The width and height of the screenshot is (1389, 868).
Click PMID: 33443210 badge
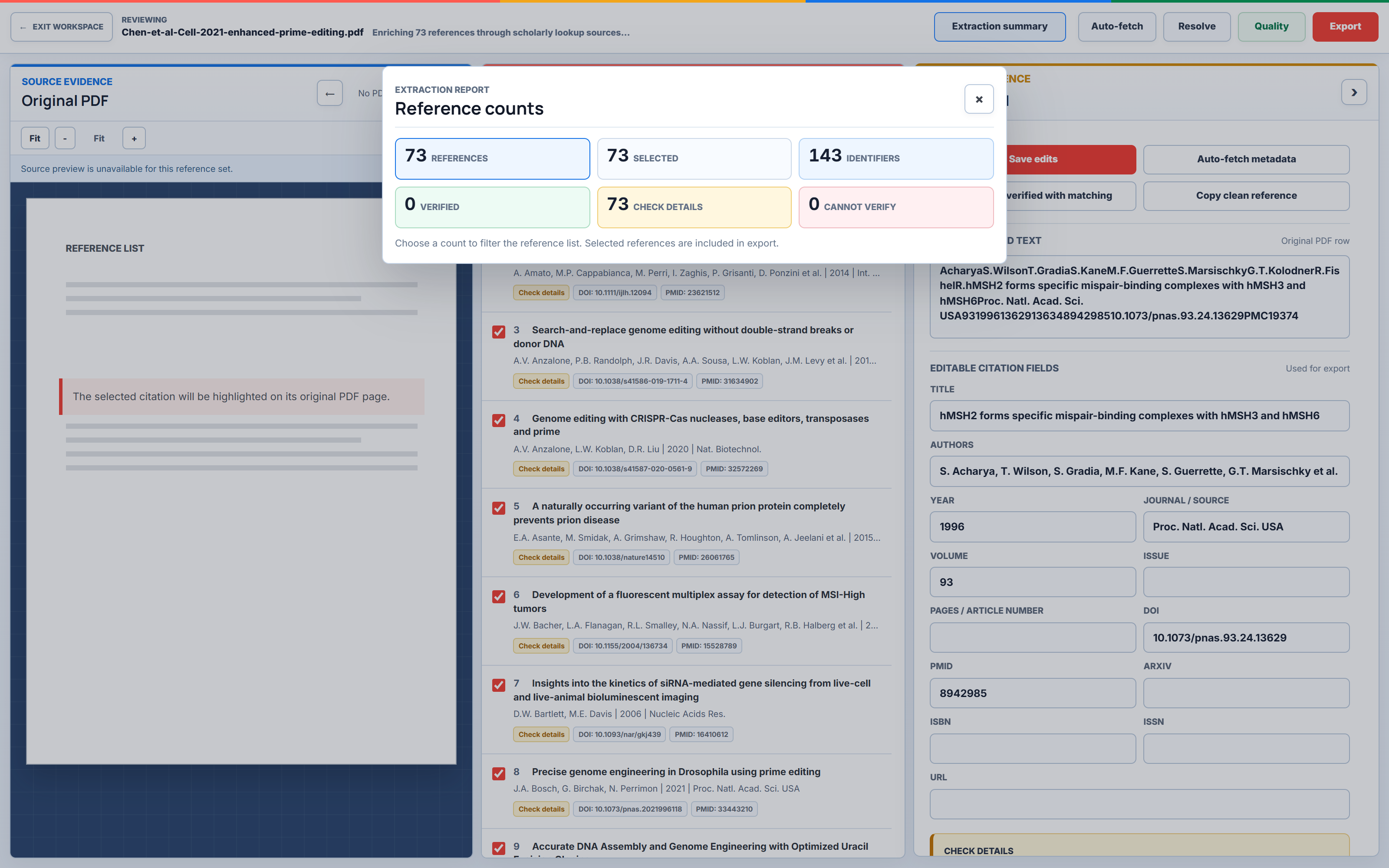coord(724,809)
